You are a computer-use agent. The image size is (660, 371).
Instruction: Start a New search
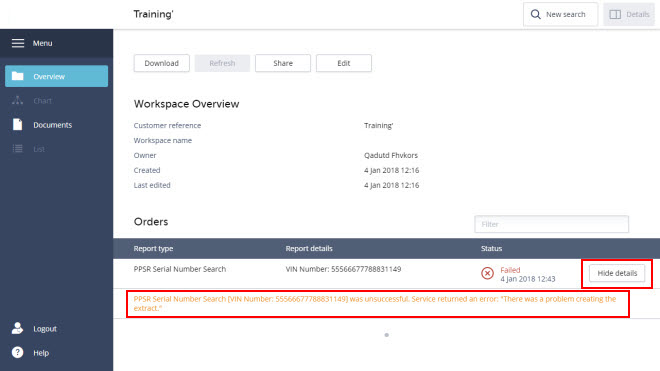point(560,14)
